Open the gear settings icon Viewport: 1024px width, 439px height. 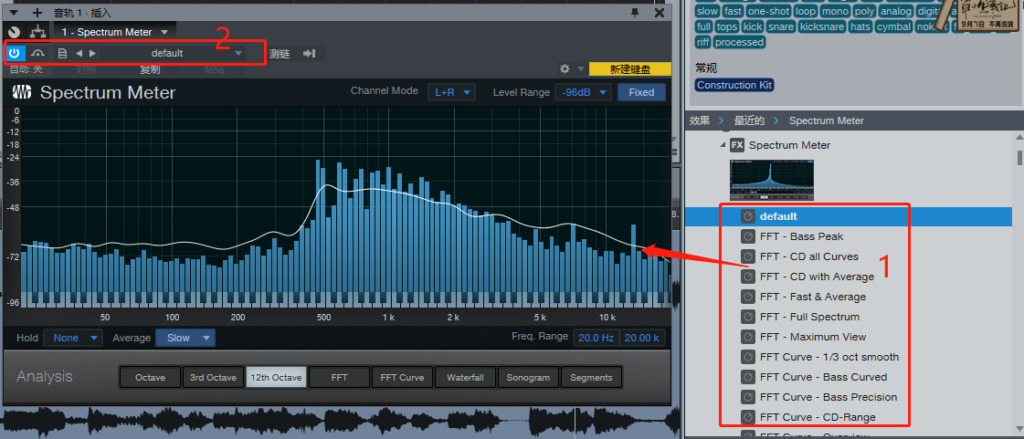pyautogui.click(x=565, y=69)
